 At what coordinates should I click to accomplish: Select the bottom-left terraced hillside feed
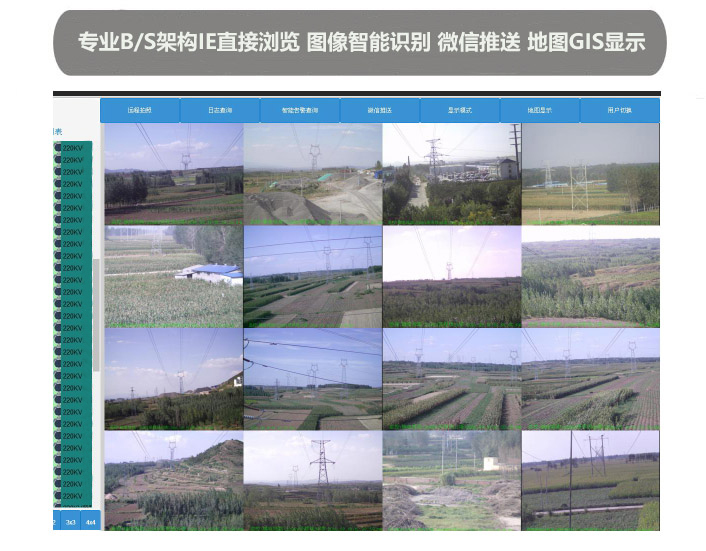point(174,479)
